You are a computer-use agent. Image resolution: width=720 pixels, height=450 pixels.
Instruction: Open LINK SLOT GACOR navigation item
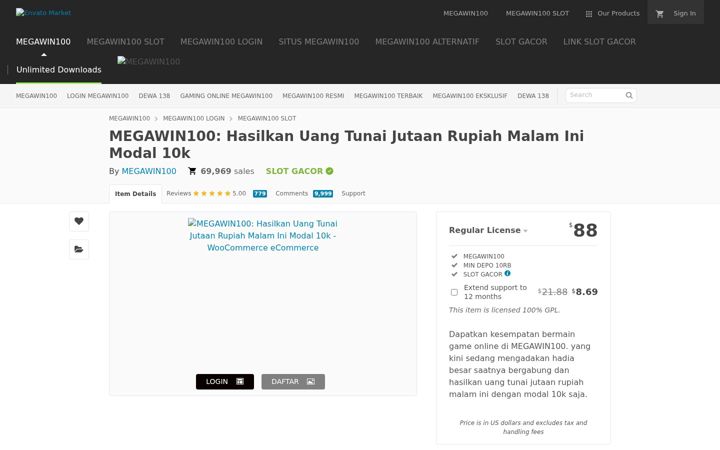(x=599, y=42)
